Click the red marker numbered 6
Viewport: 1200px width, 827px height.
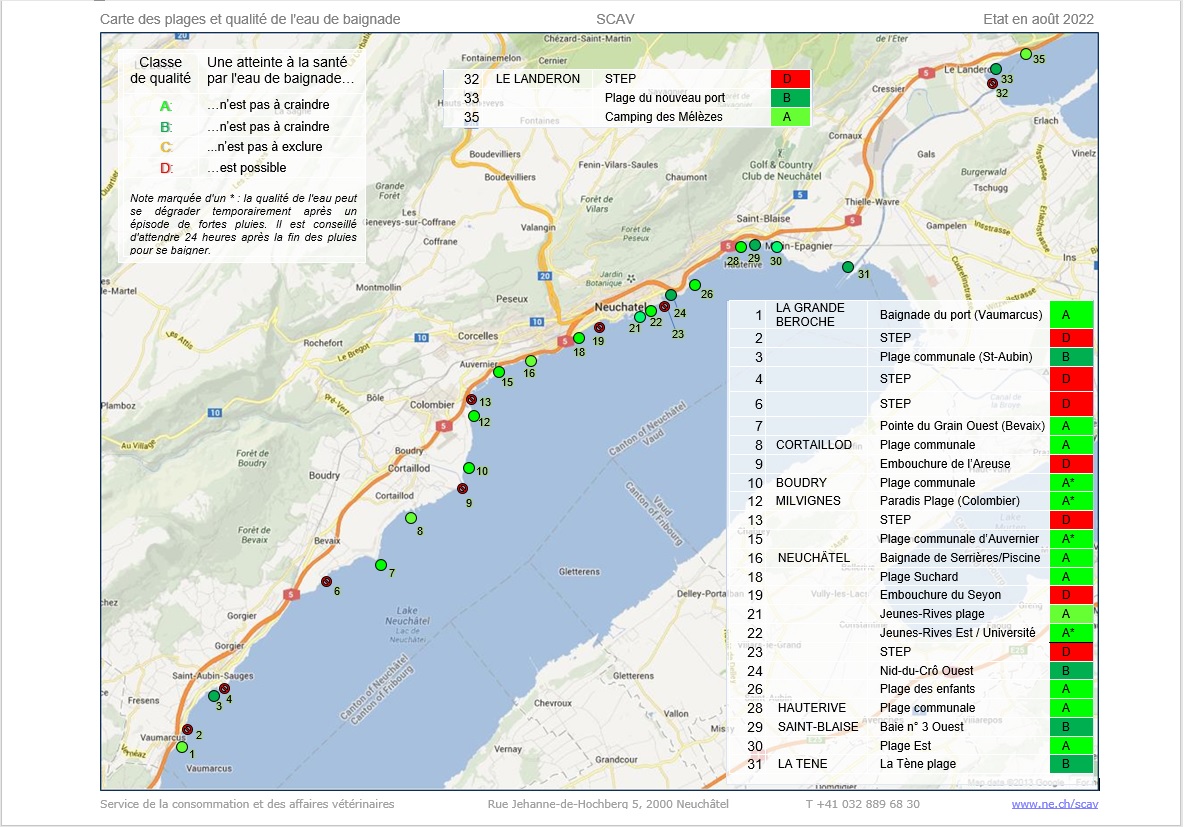tap(326, 581)
